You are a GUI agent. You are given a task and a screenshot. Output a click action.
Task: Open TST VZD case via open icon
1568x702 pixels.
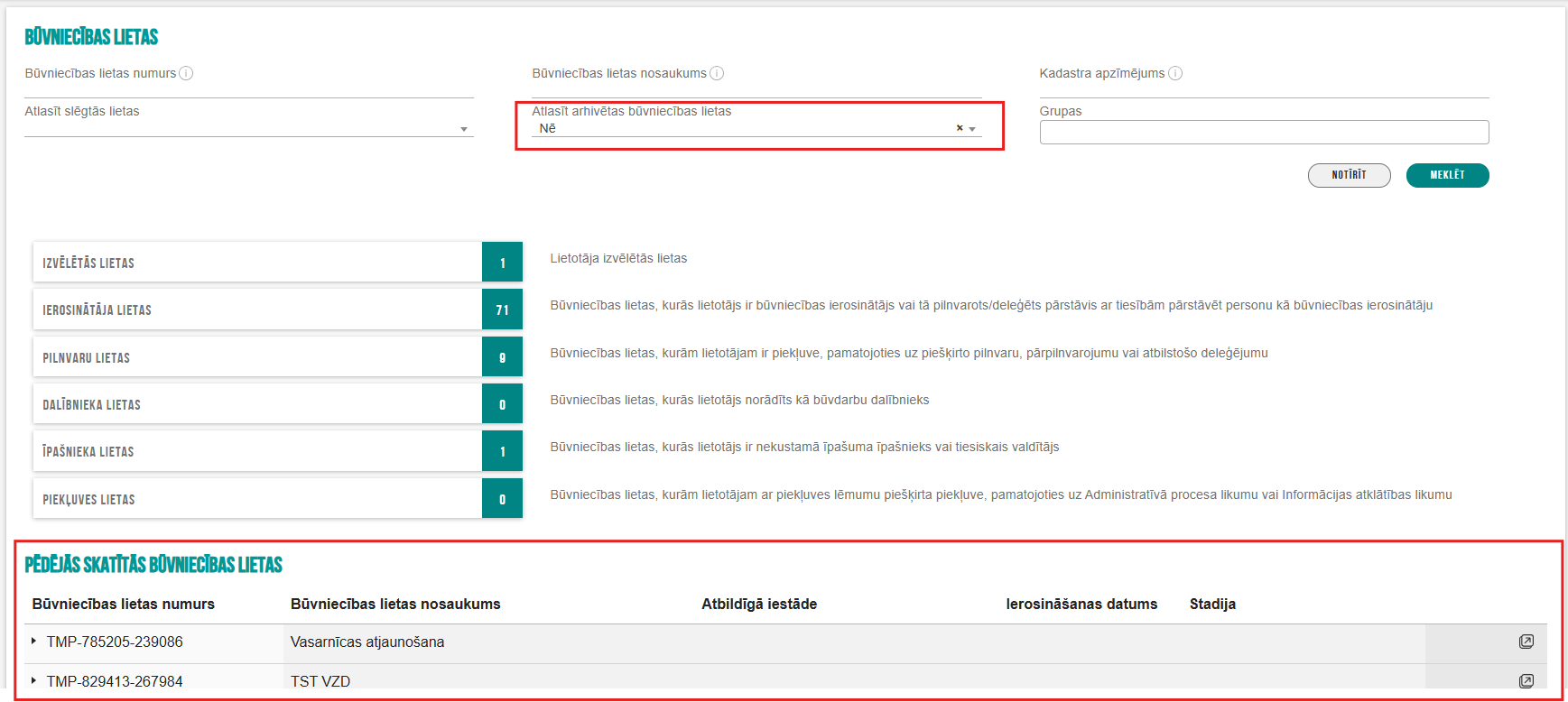pos(1526,680)
